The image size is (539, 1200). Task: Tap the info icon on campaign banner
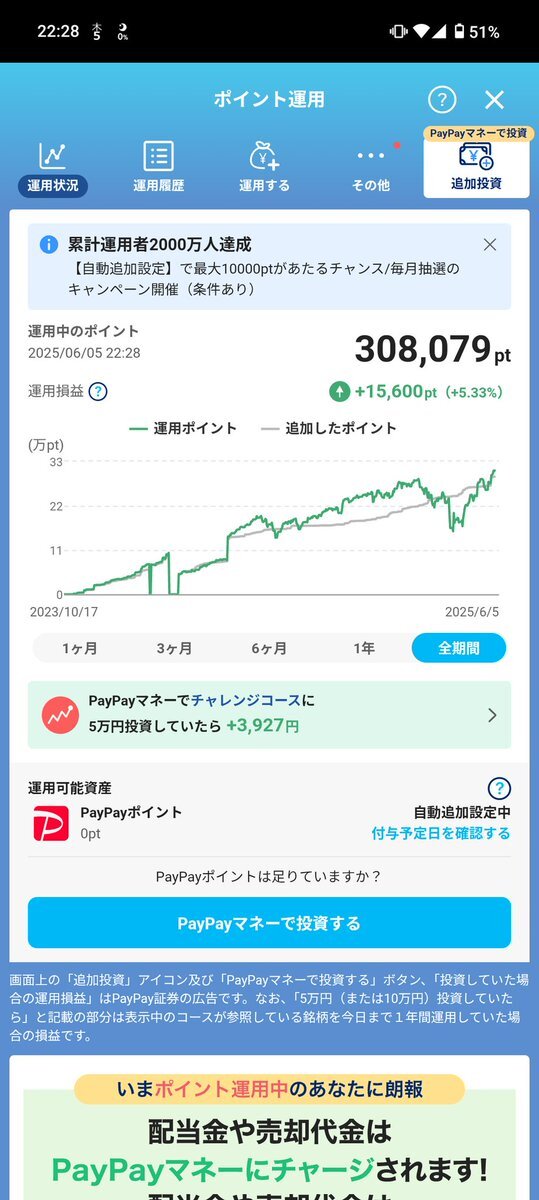(x=49, y=244)
